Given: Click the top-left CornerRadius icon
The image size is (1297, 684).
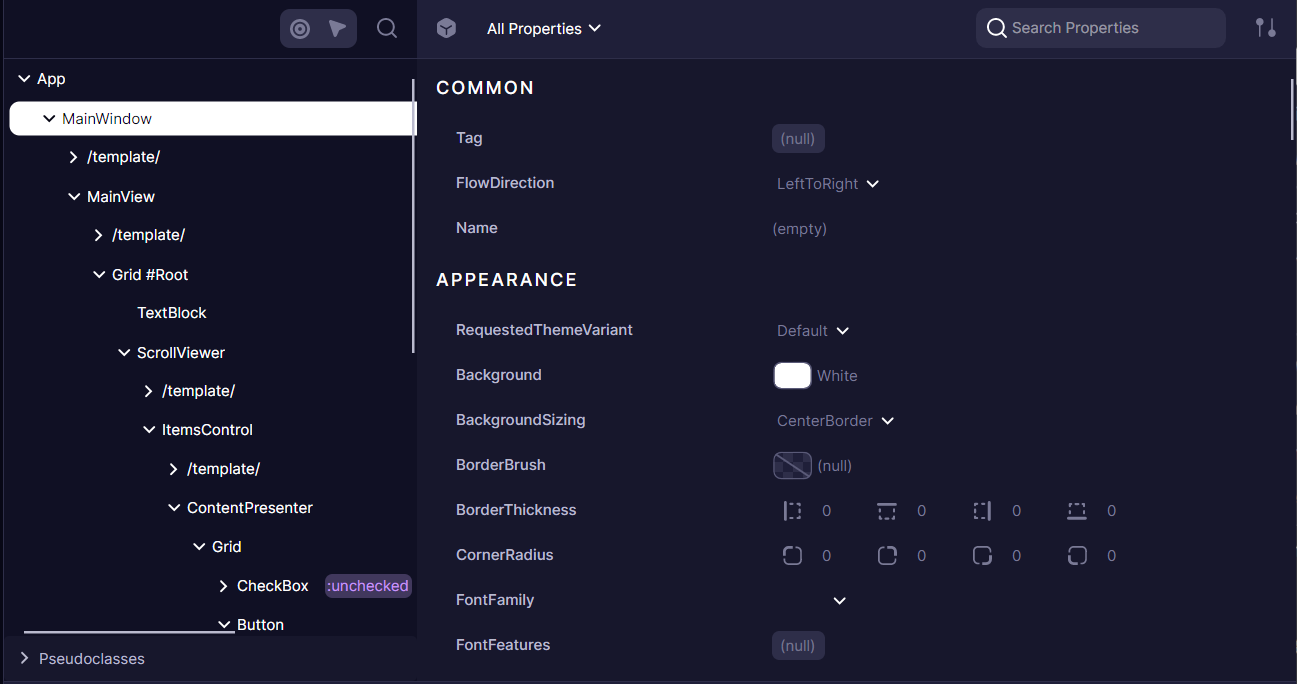Looking at the screenshot, I should (x=792, y=555).
